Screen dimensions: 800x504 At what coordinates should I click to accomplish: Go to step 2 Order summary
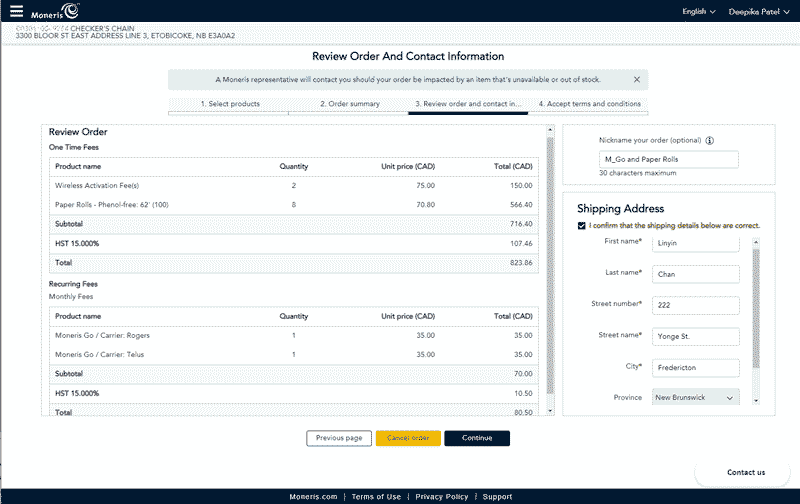[350, 104]
